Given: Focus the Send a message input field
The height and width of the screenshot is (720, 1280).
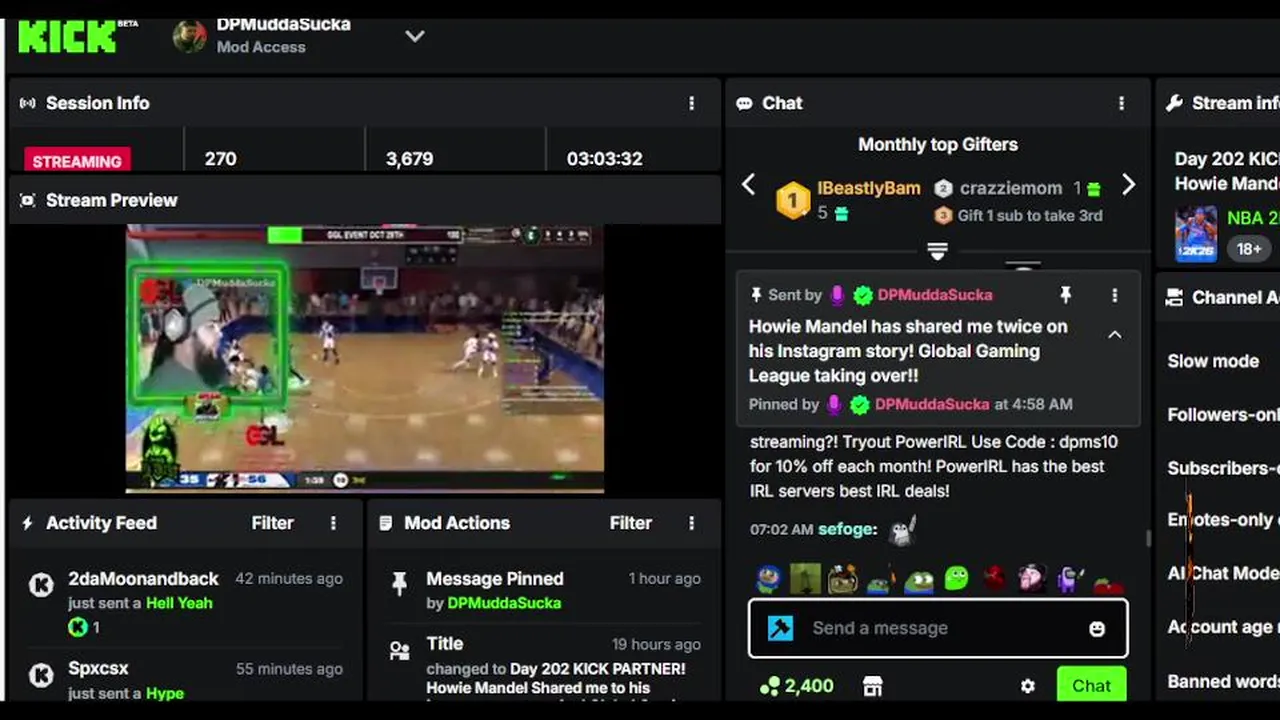Looking at the screenshot, I should point(938,628).
